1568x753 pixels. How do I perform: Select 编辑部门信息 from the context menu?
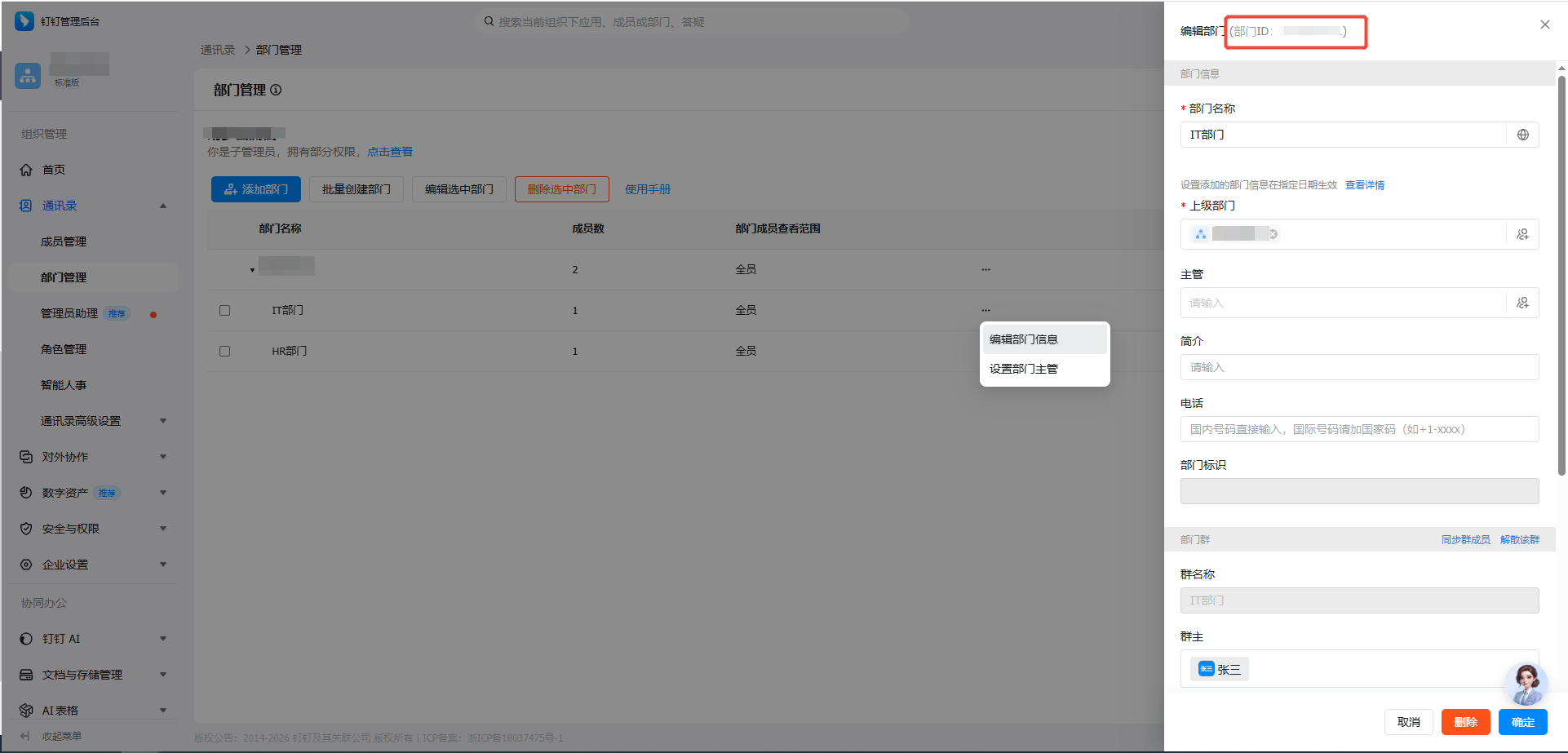1044,339
